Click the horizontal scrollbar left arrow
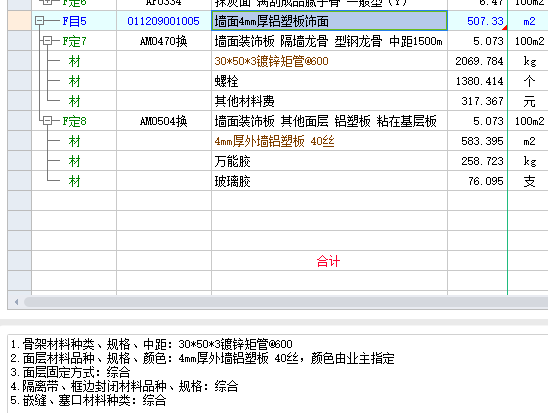The height and width of the screenshot is (413, 548). point(16,302)
